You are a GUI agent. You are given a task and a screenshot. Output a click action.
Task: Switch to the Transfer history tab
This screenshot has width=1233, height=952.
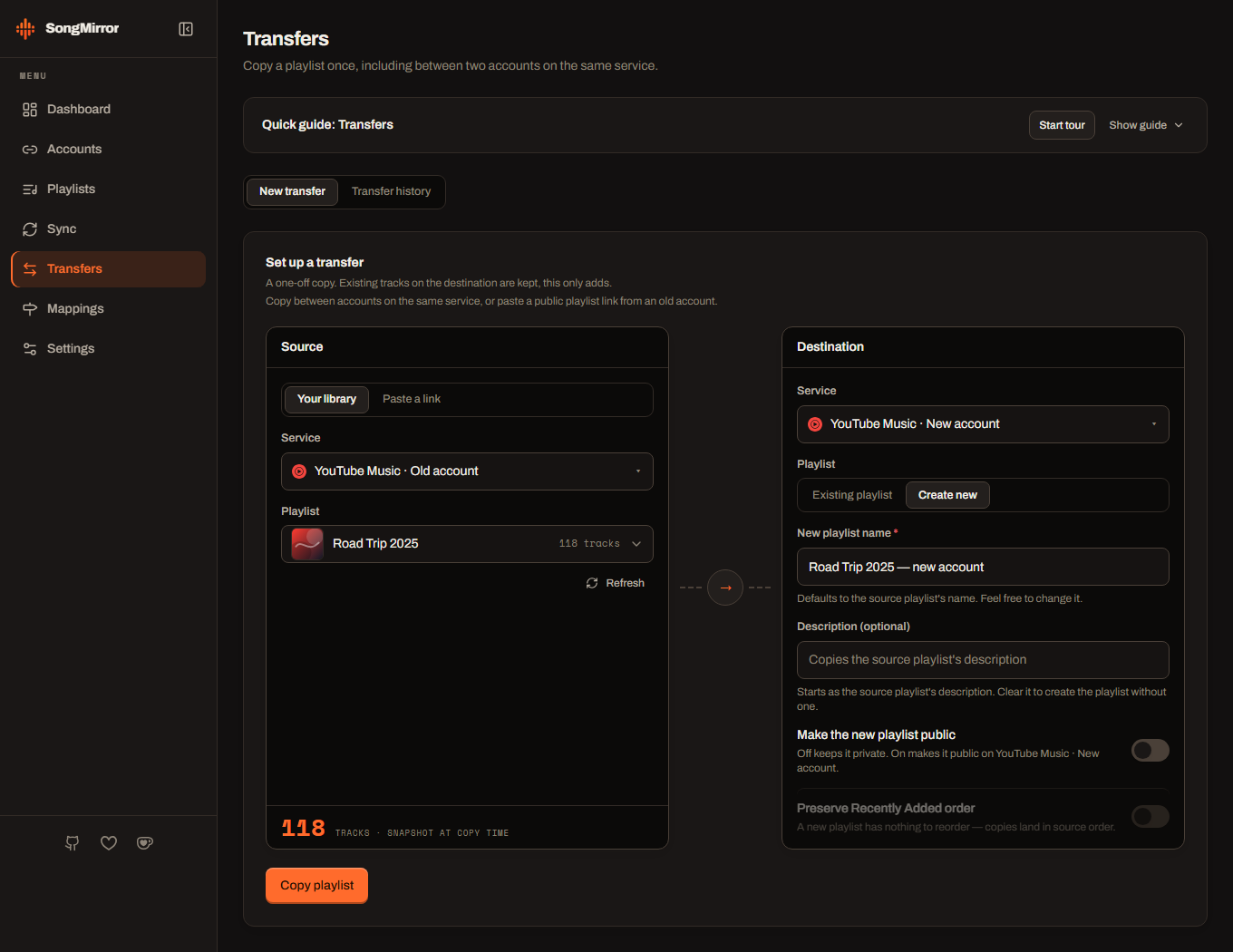click(x=391, y=191)
